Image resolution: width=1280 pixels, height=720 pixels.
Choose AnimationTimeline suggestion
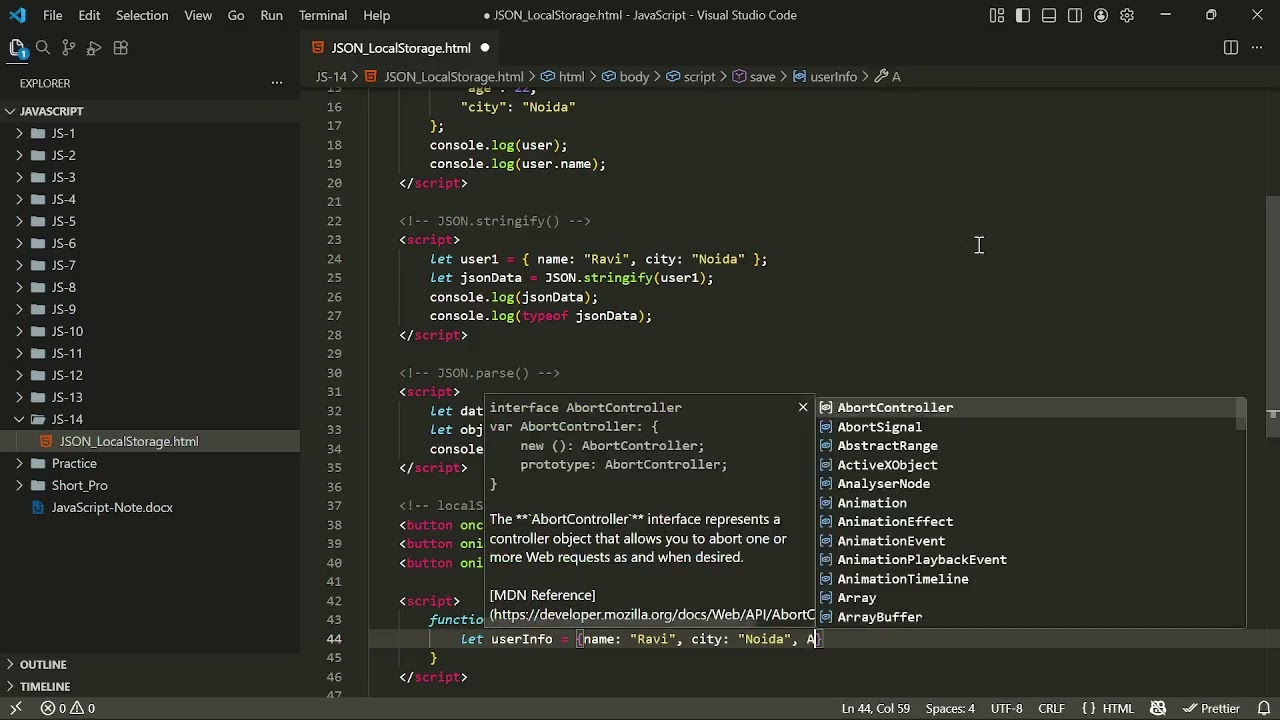(x=1026, y=578)
